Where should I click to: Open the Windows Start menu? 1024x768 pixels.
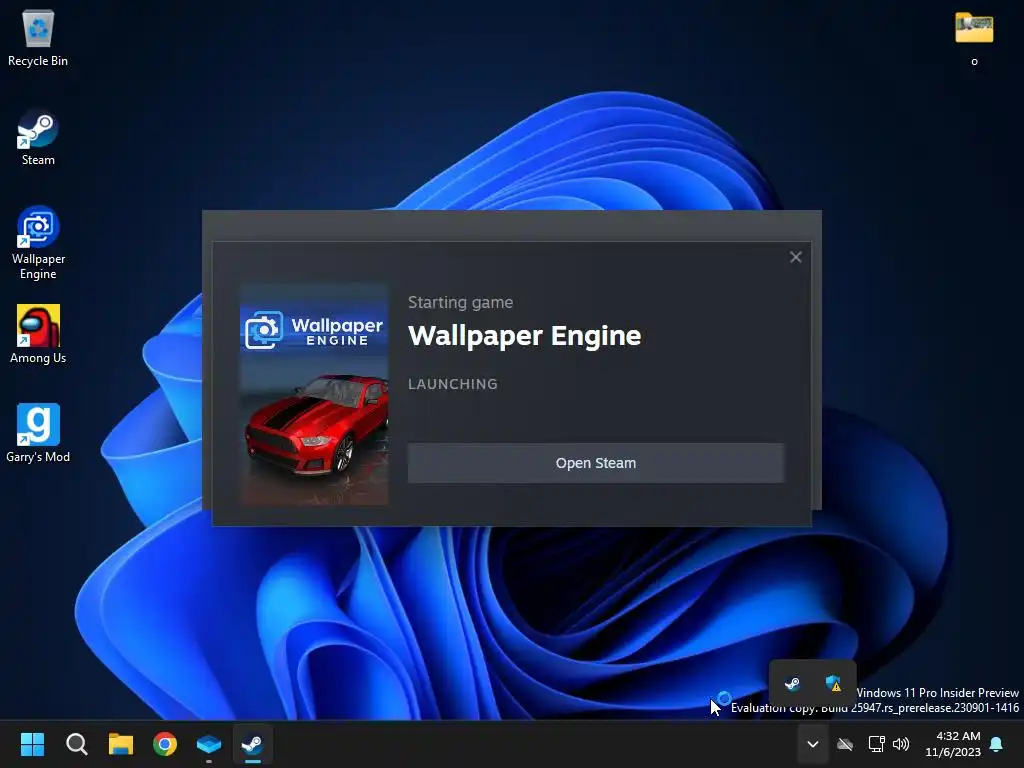[x=32, y=744]
